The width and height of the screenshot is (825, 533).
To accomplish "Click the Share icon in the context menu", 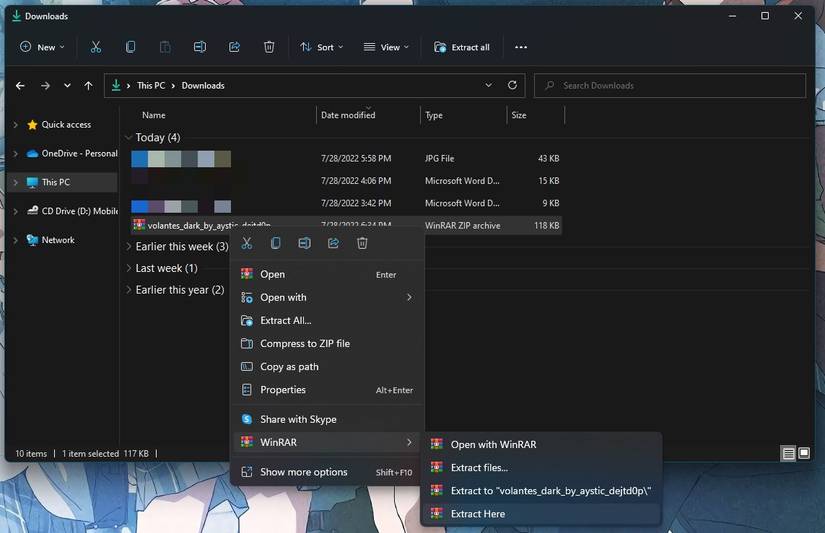I will [333, 243].
